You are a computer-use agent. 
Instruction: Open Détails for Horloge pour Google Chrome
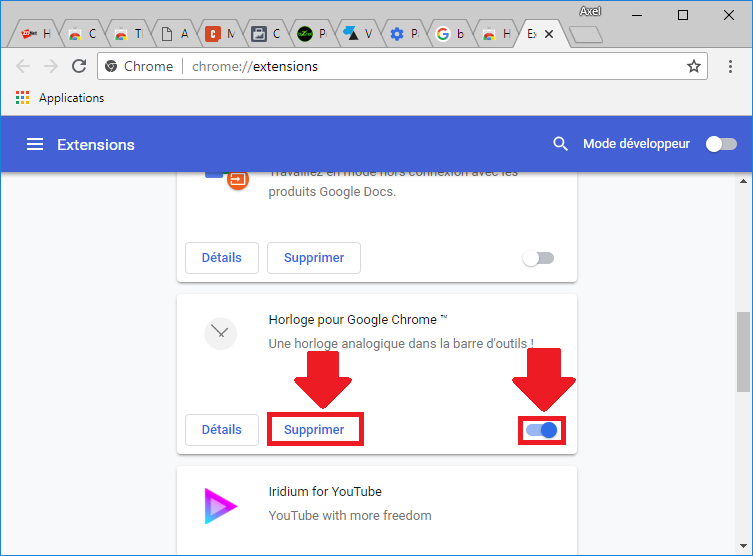(x=221, y=430)
